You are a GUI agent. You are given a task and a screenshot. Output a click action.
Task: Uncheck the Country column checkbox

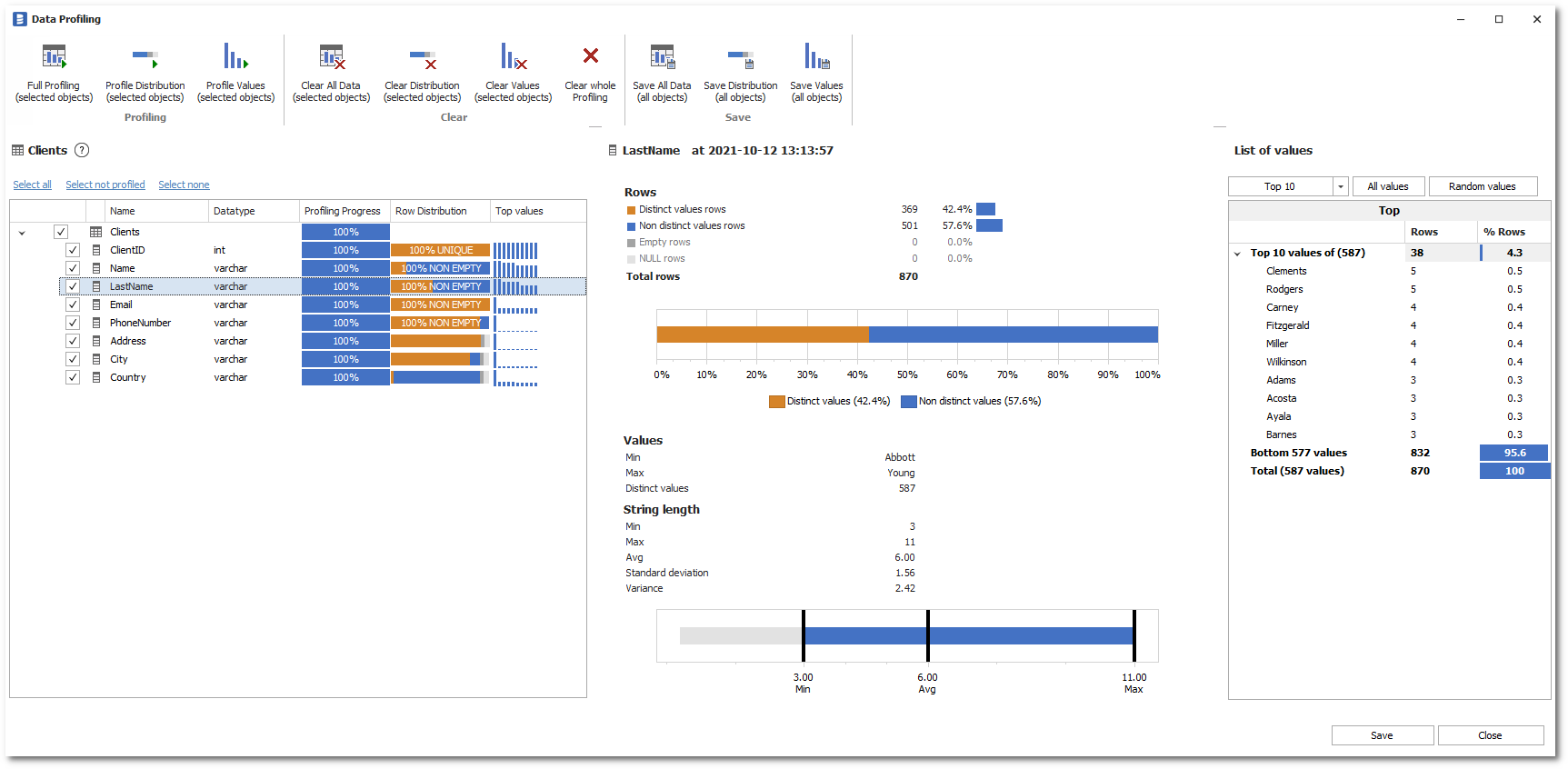73,377
